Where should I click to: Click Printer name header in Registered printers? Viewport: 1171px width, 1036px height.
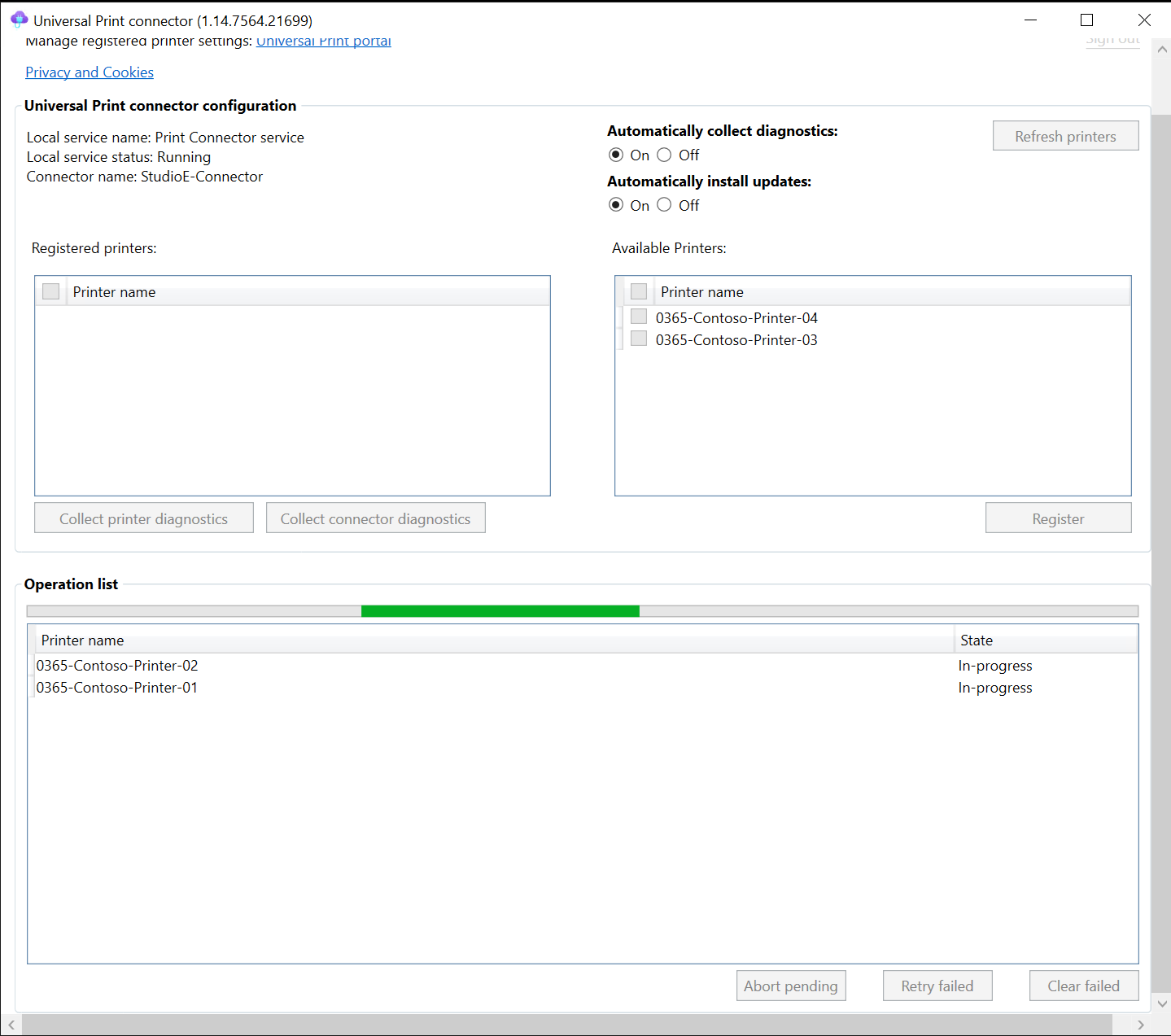(x=309, y=292)
